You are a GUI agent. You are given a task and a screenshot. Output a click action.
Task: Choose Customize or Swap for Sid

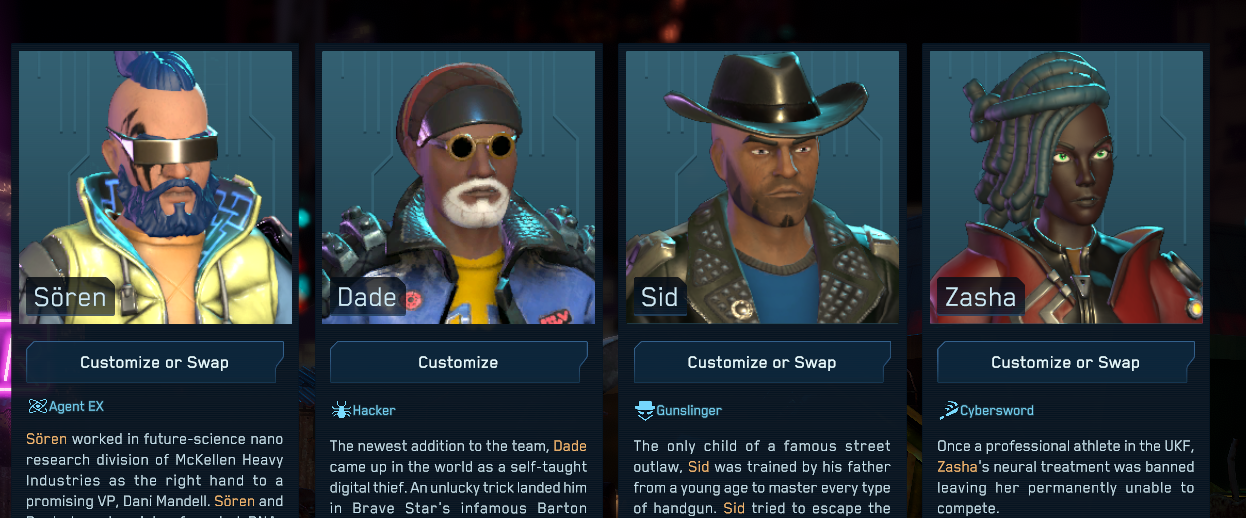(x=762, y=362)
